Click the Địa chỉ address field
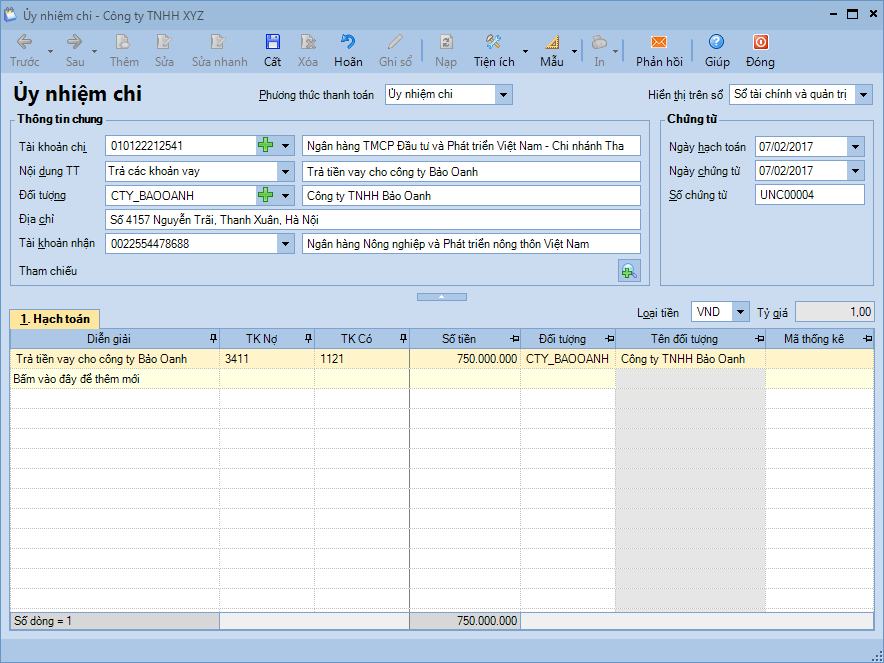This screenshot has height=663, width=884. pyautogui.click(x=373, y=220)
